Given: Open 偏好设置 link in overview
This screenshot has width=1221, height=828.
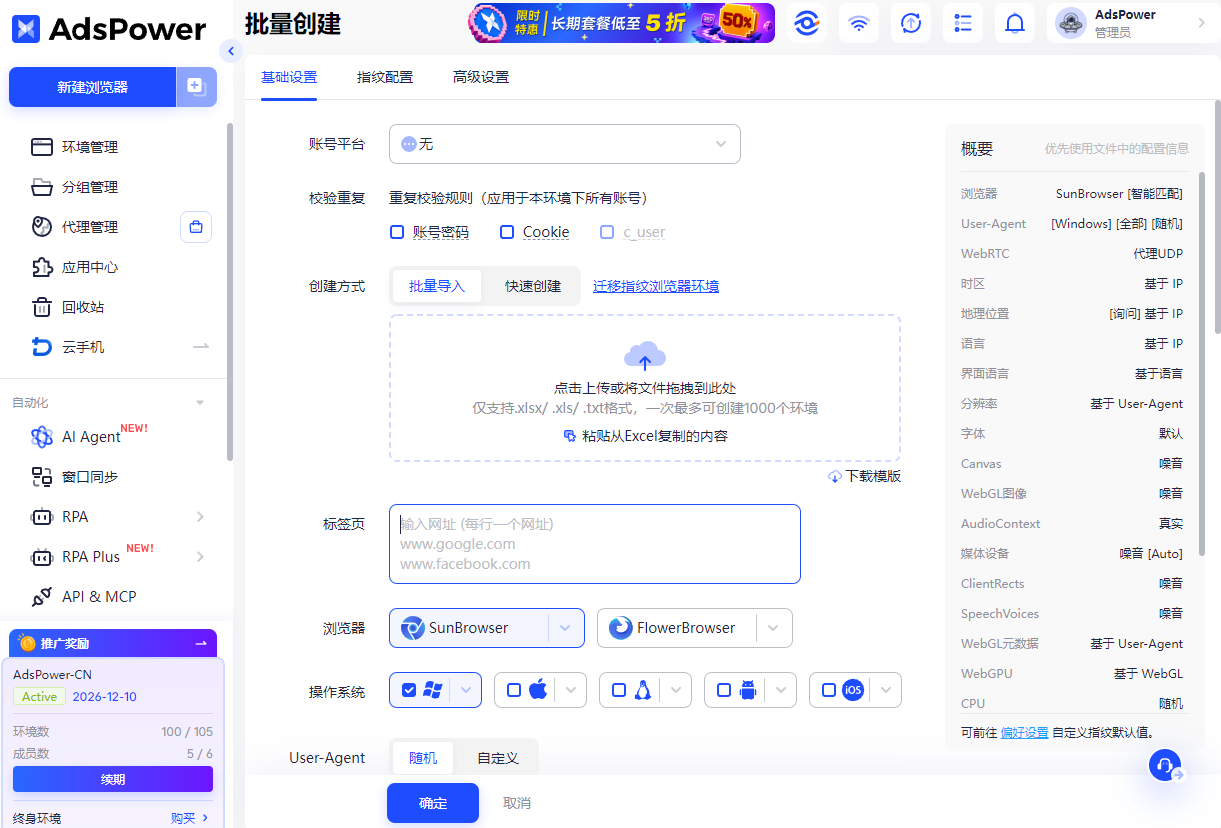Looking at the screenshot, I should point(1024,732).
